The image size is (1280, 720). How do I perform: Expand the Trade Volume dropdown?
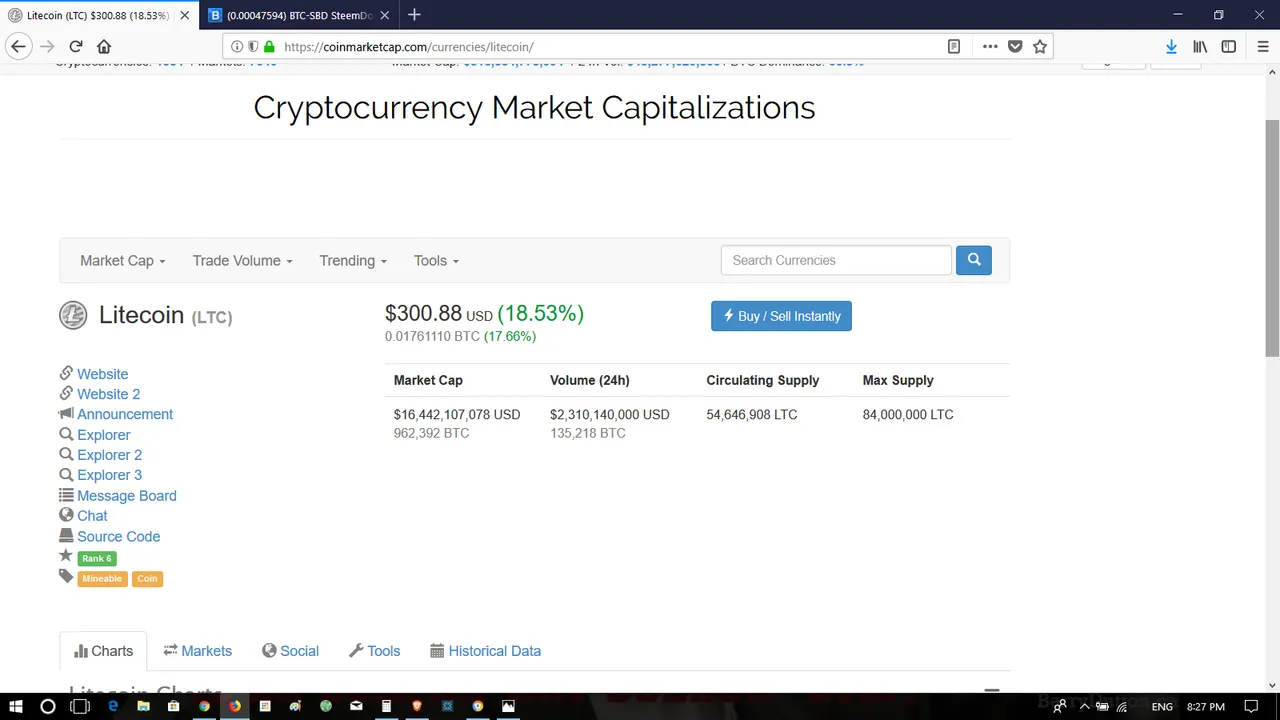coord(242,260)
